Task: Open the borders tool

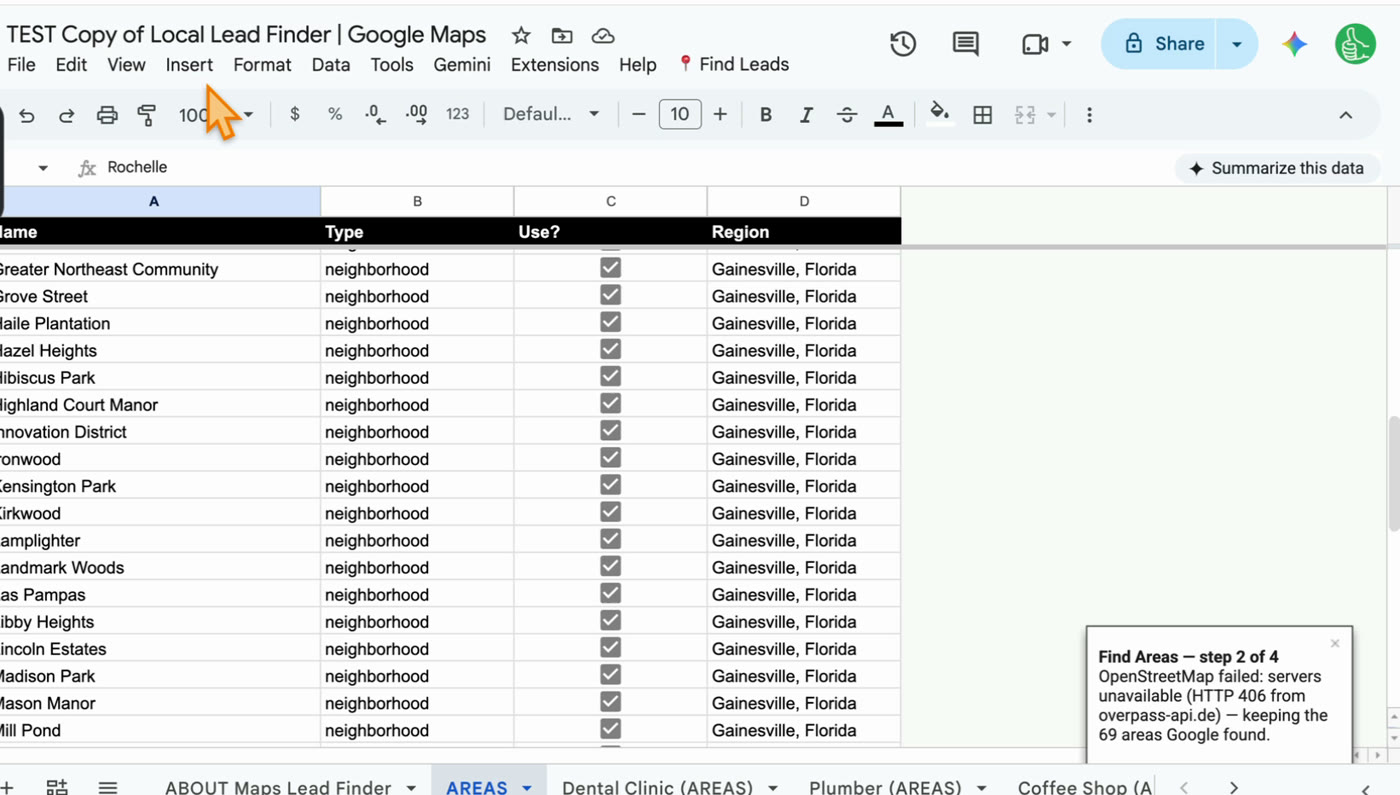Action: point(983,115)
